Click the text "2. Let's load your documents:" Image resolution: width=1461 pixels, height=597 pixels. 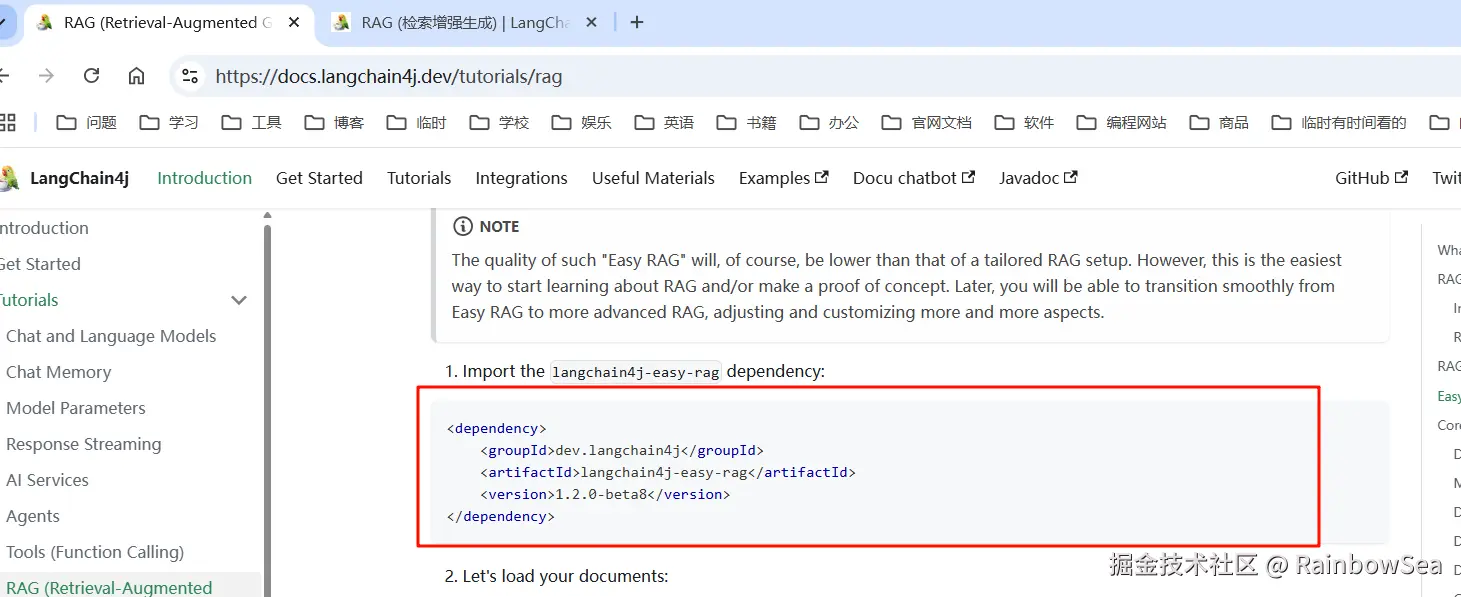(556, 576)
